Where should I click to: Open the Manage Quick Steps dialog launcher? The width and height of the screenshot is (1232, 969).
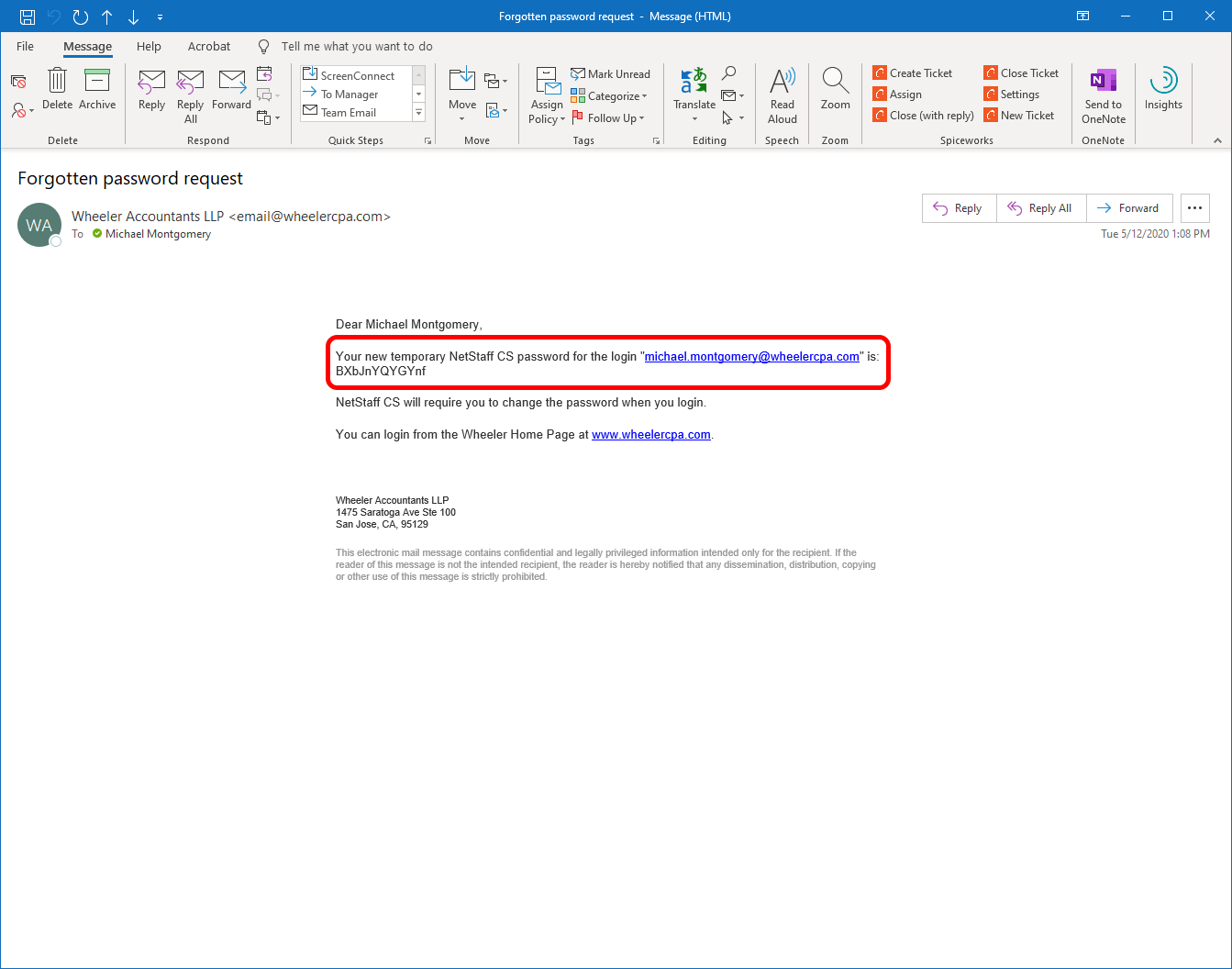click(427, 141)
